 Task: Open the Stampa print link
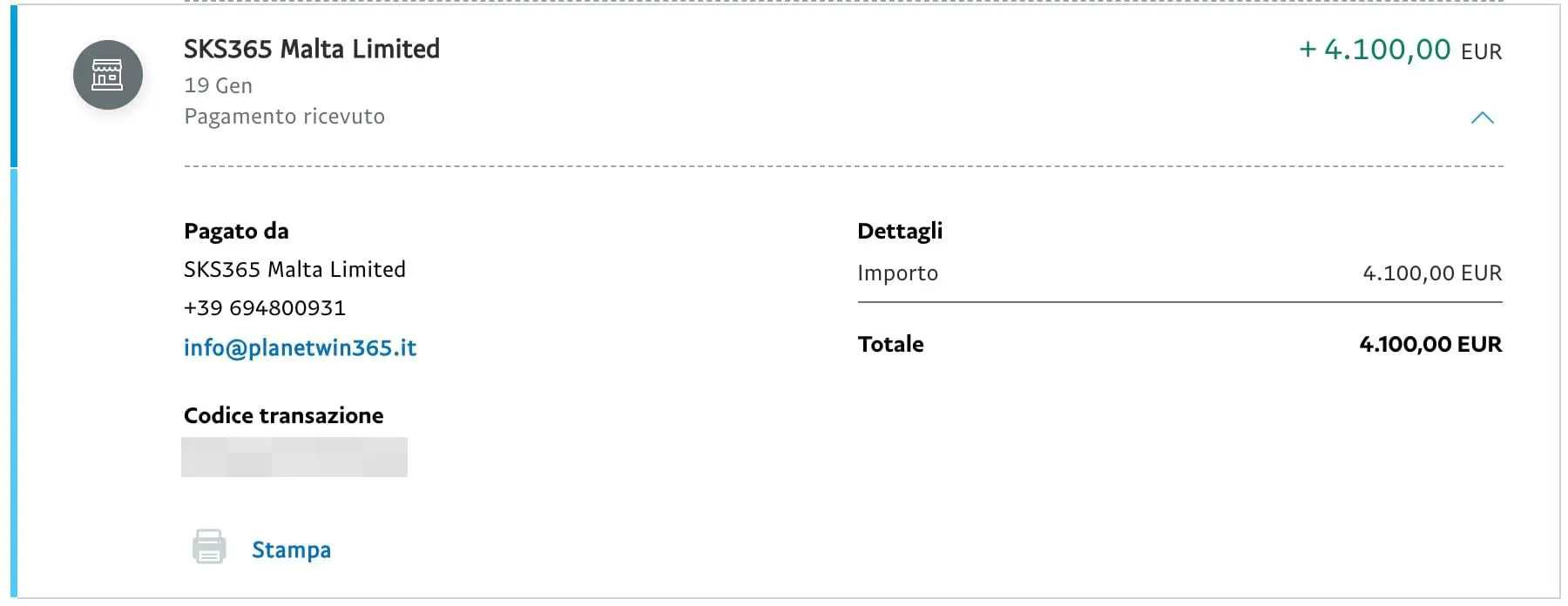coord(291,549)
